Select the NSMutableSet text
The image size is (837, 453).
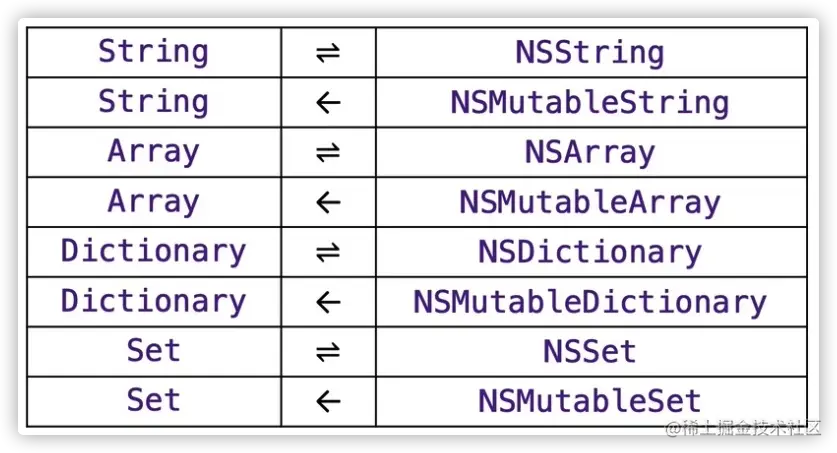point(589,401)
